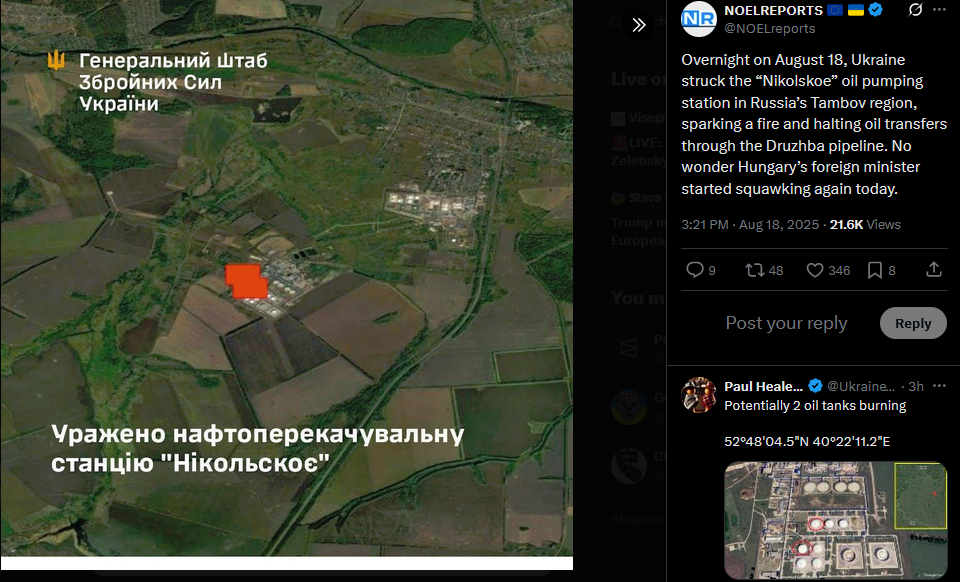Click the verified badge next to Paul Healey
960x582 pixels.
click(x=815, y=386)
